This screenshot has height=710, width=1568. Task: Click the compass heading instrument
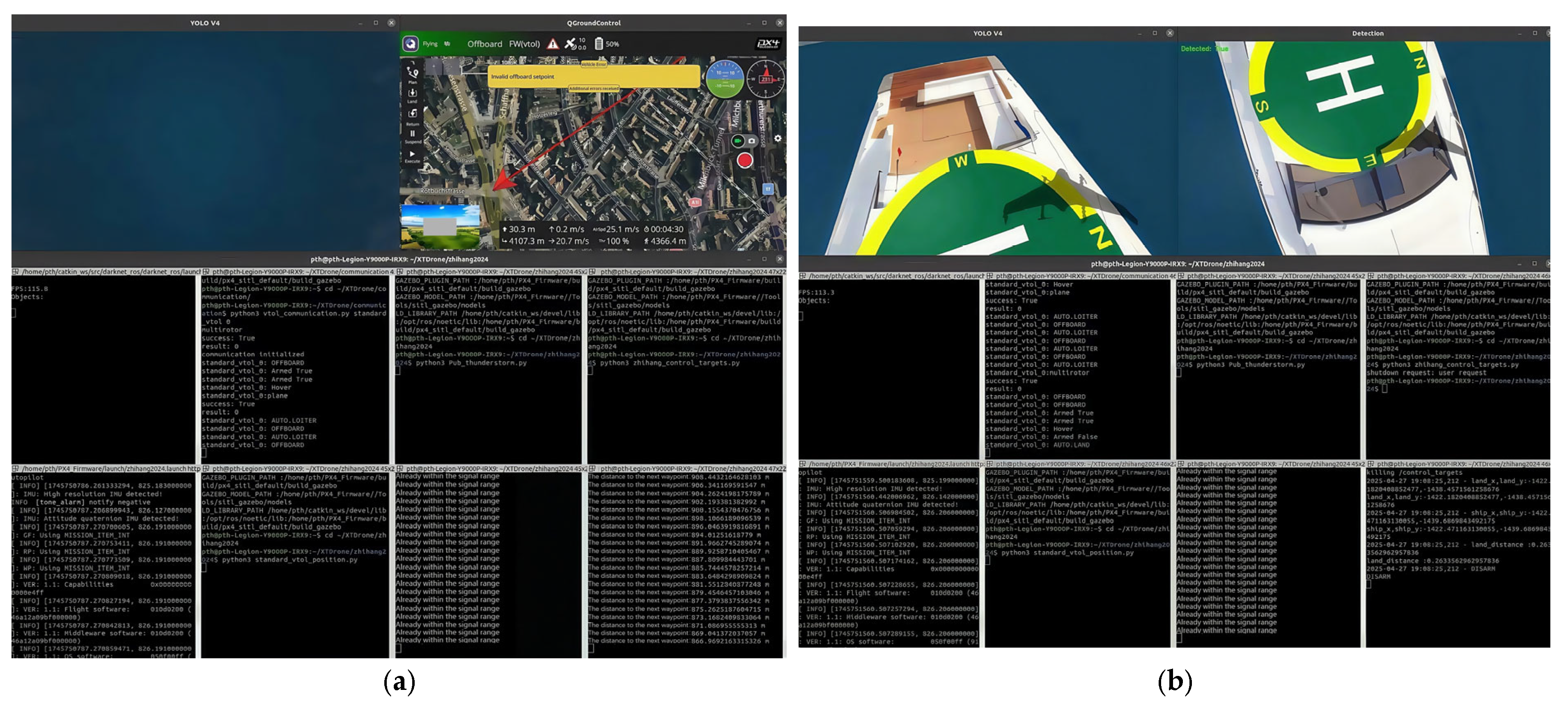tap(766, 79)
